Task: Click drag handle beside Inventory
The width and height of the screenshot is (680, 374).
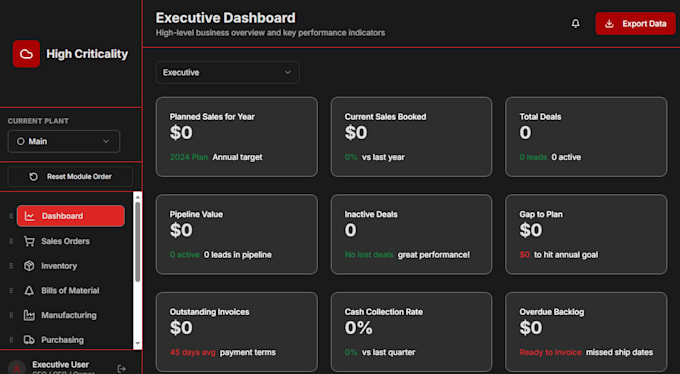Action: pos(11,266)
